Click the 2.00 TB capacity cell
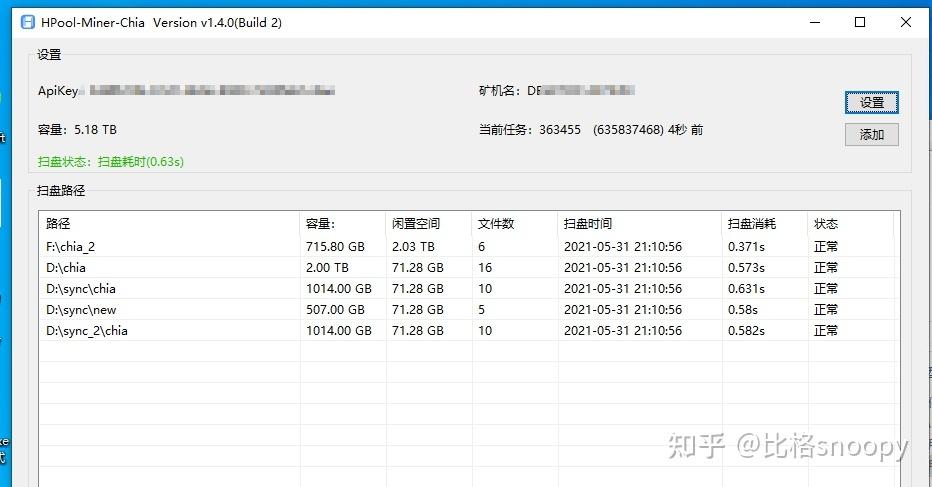 pos(327,268)
